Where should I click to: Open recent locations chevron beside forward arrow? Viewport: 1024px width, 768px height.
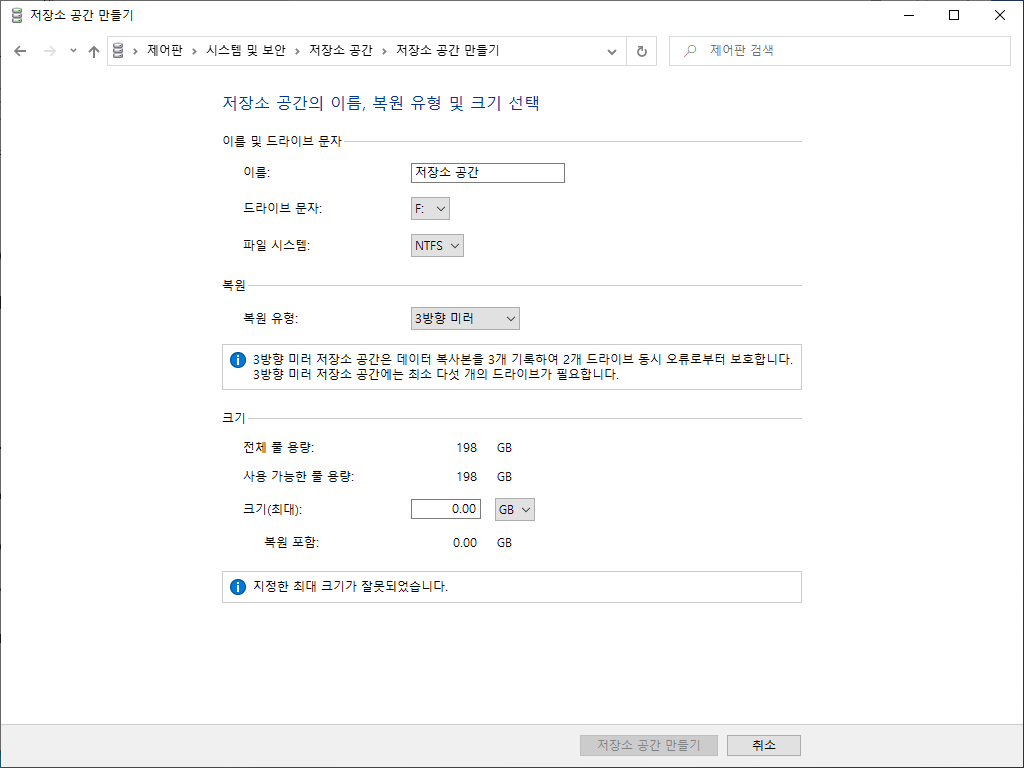point(73,51)
